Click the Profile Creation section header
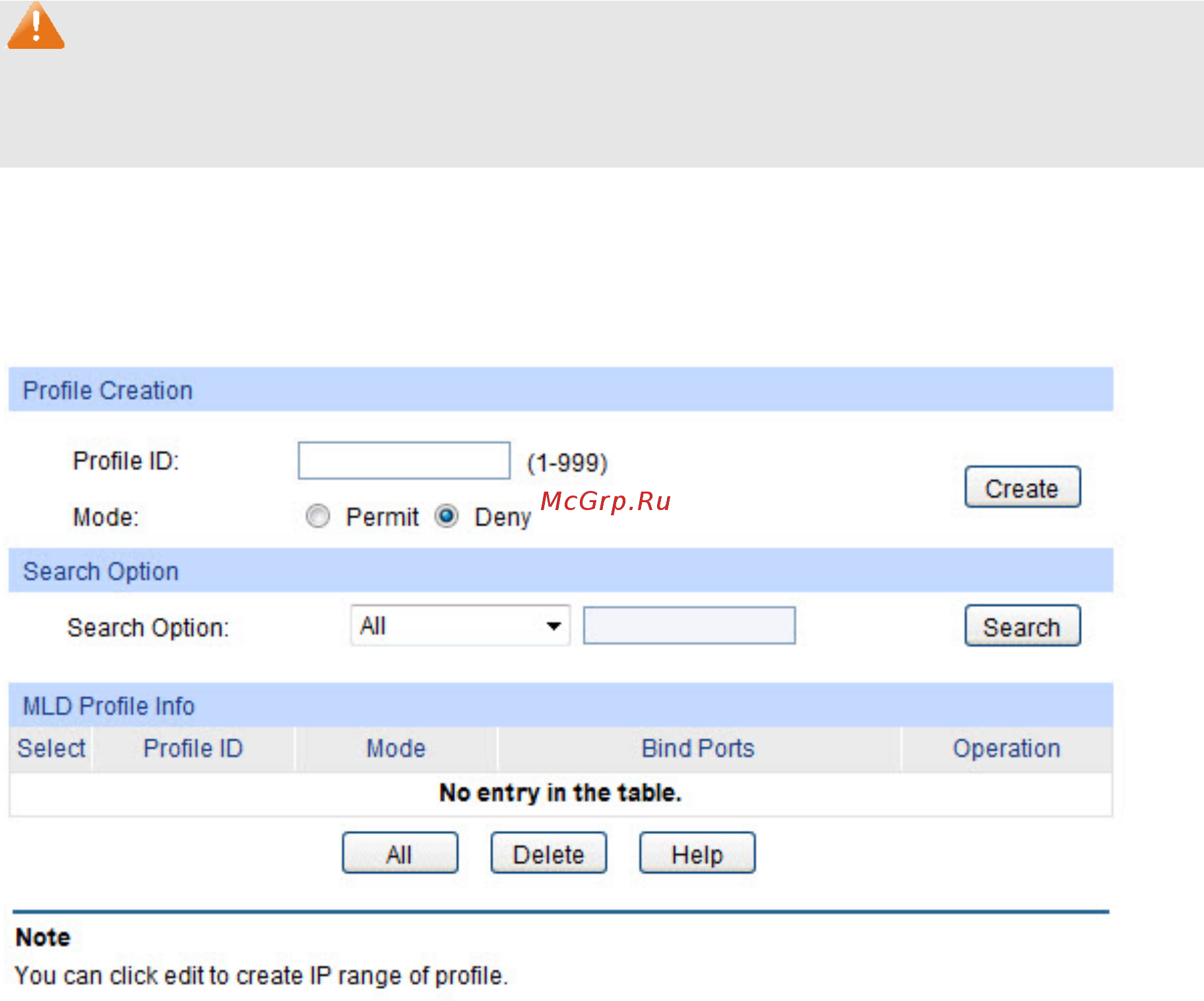 pyautogui.click(x=561, y=390)
